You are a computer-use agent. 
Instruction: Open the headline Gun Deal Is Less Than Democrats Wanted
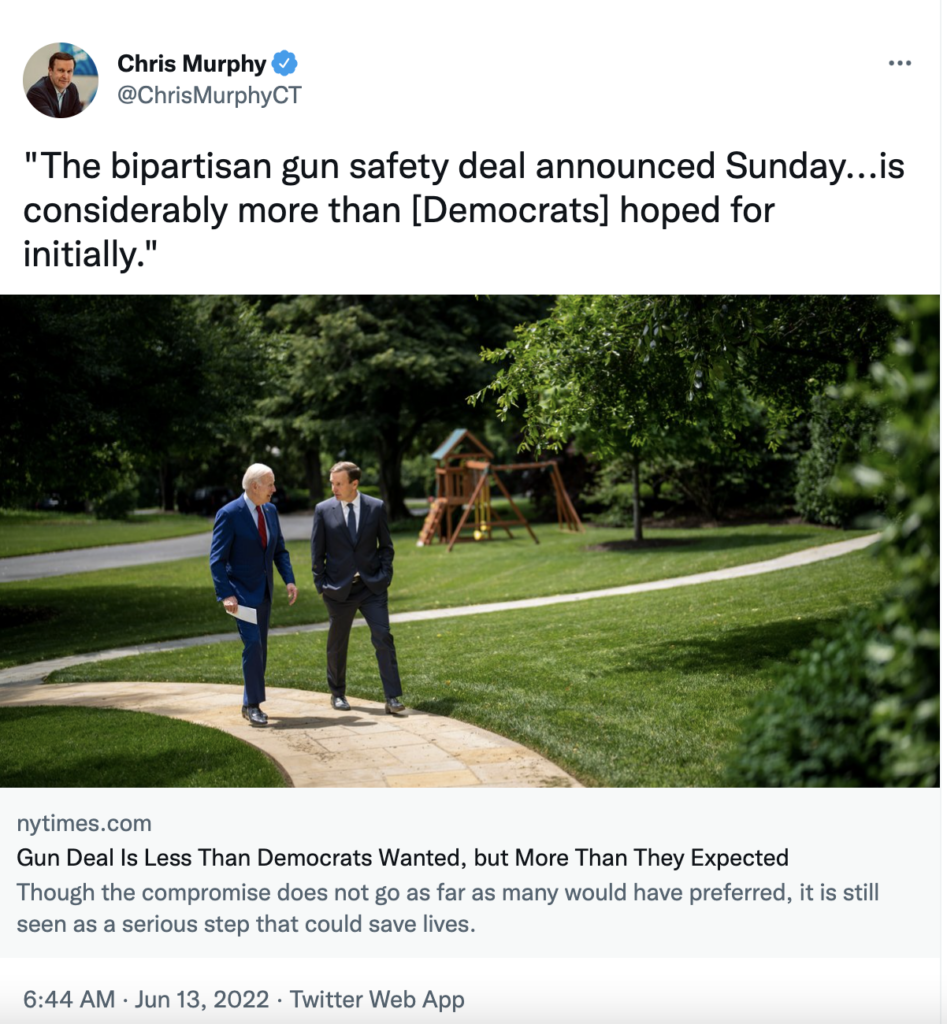point(402,857)
